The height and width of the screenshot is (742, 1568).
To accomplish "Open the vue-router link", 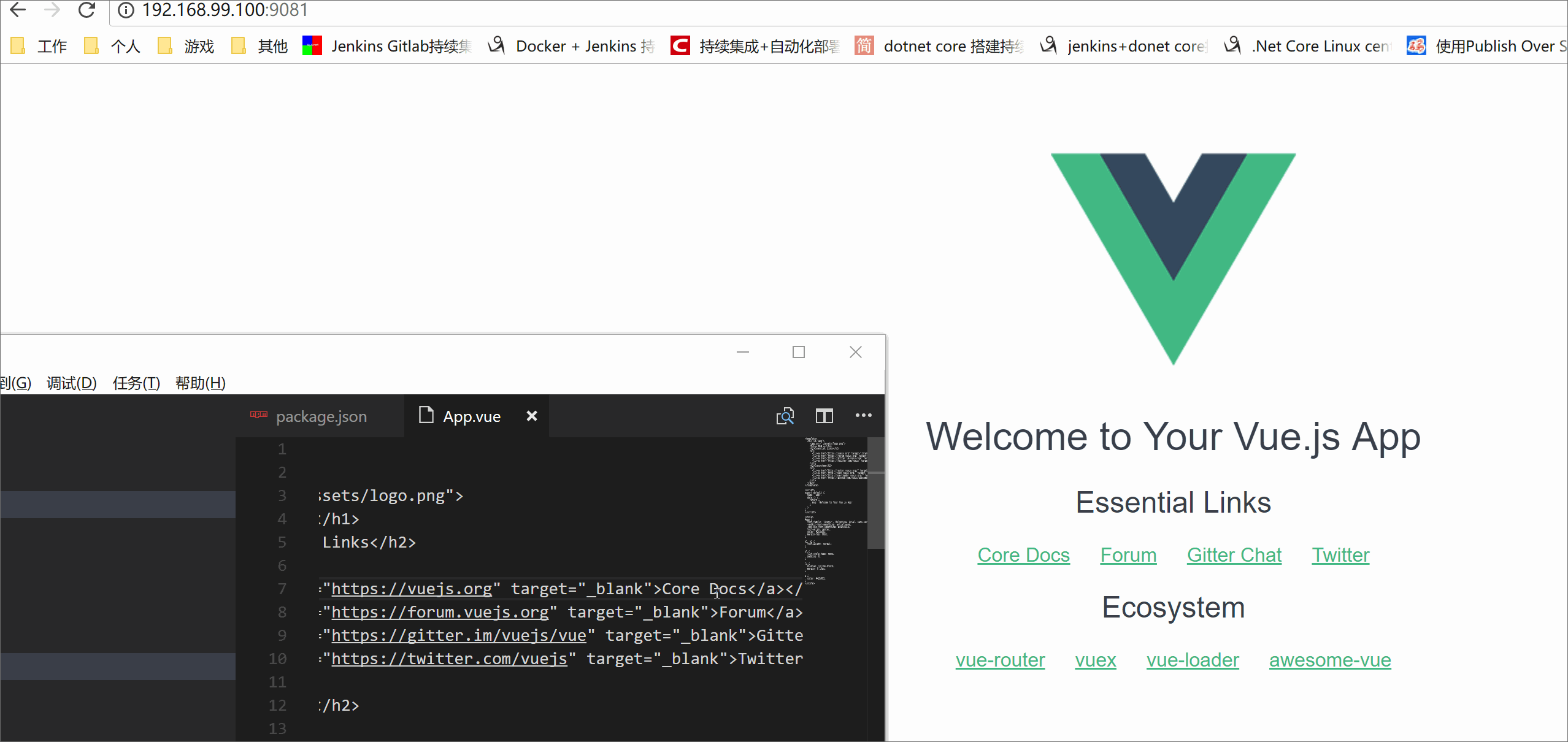I will pyautogui.click(x=1000, y=660).
